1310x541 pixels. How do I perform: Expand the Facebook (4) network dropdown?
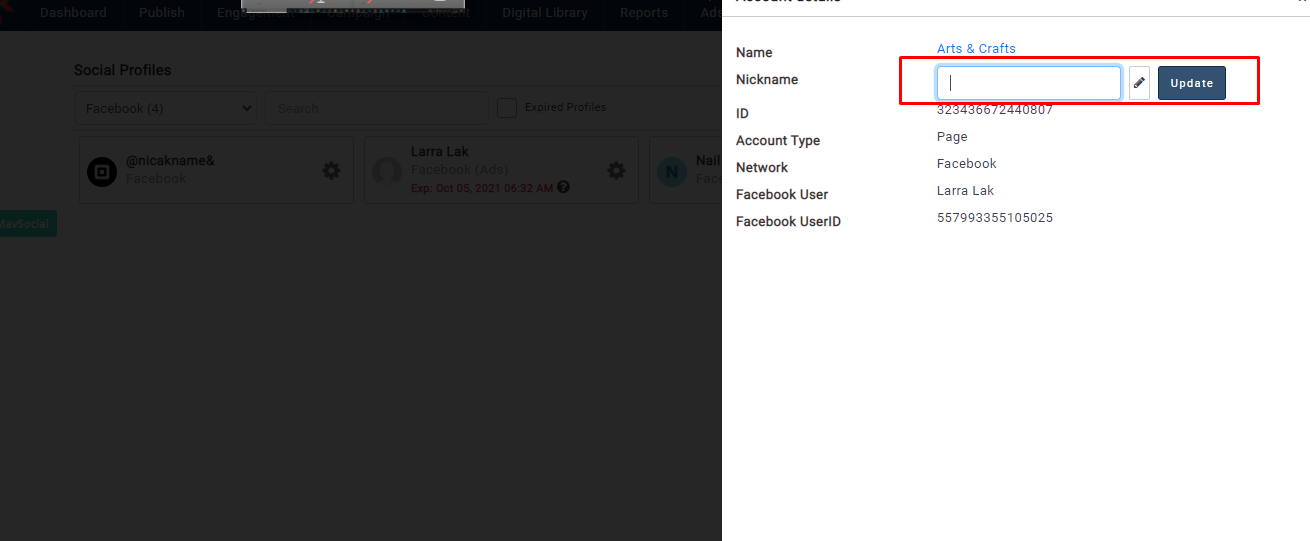click(166, 108)
